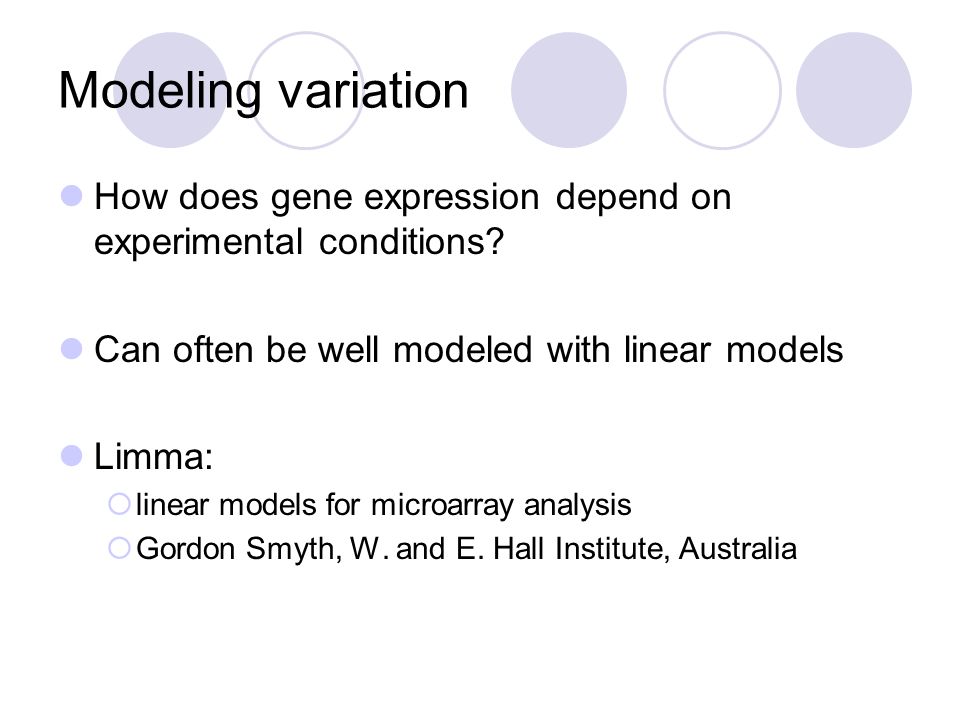
Task: Click 'linear models for microarray analysis' sub-item
Action: pyautogui.click(x=383, y=506)
